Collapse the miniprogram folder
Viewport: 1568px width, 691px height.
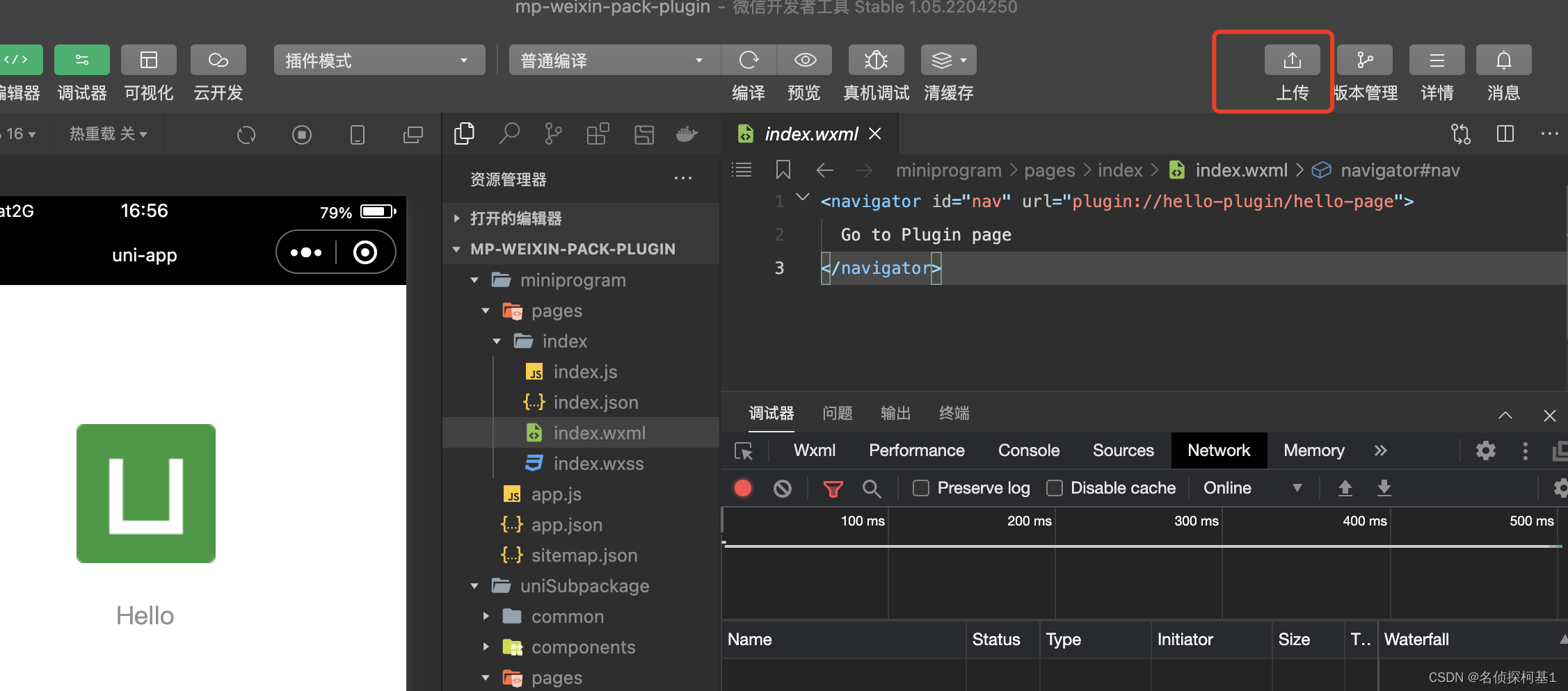(474, 279)
